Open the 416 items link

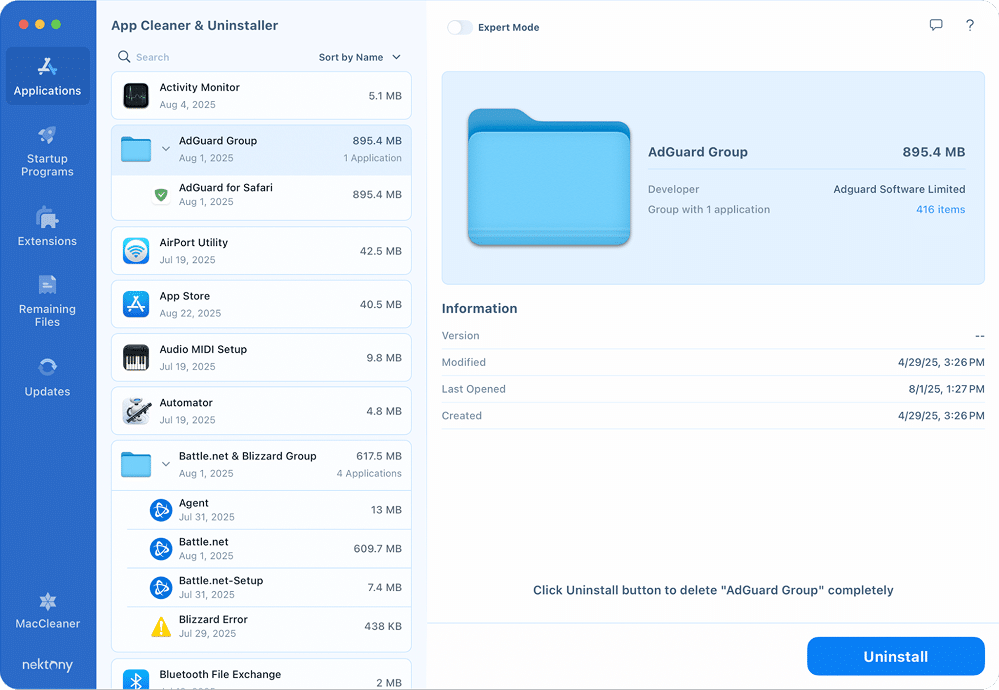pos(940,210)
